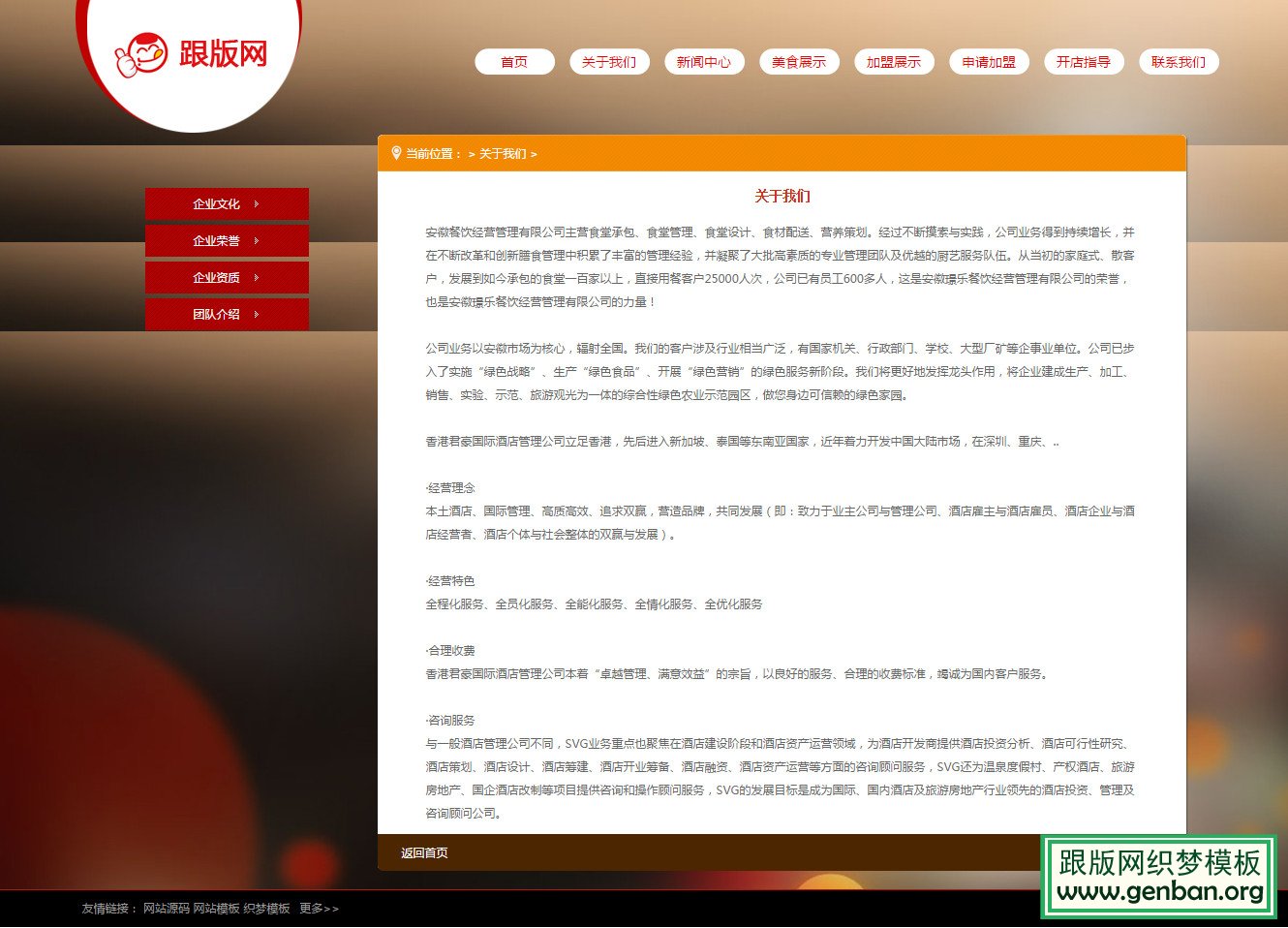Image resolution: width=1288 pixels, height=928 pixels.
Task: Open the 首页 navigation item
Action: 514,61
